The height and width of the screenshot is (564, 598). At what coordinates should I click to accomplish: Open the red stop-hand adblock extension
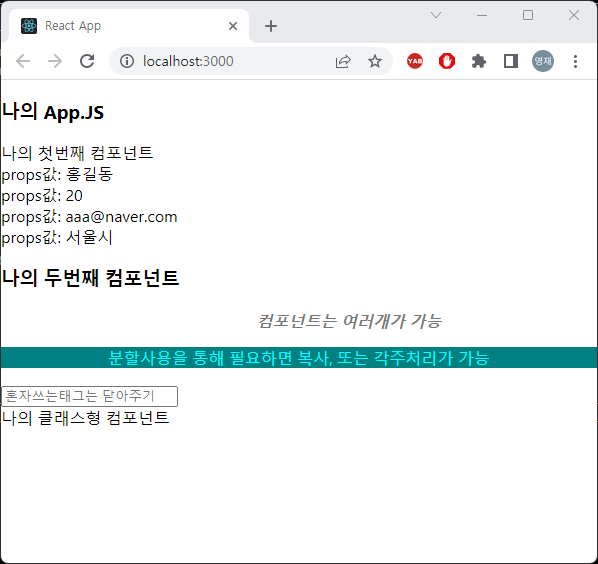447,61
